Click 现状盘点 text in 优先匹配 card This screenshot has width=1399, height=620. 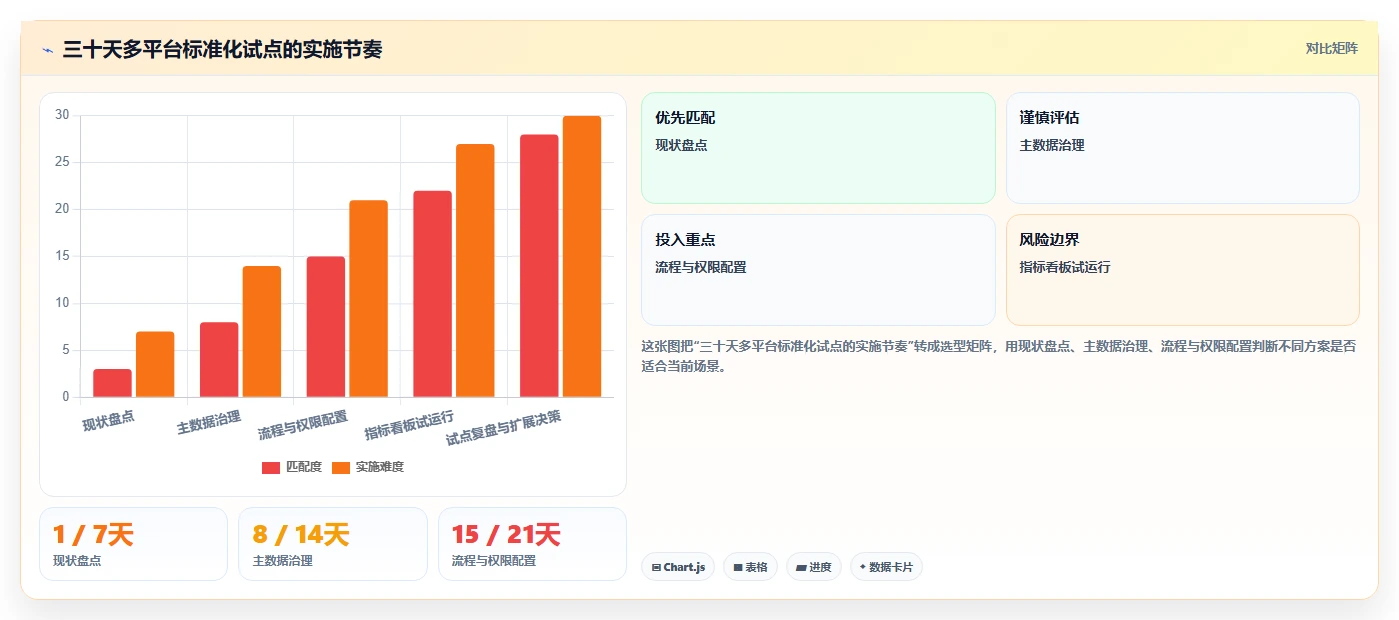coord(681,145)
